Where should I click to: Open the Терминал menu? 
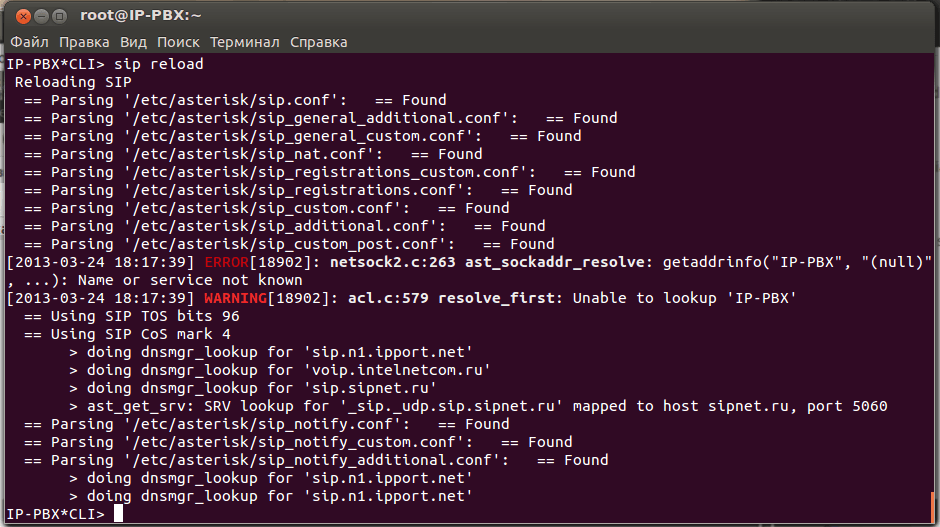245,42
